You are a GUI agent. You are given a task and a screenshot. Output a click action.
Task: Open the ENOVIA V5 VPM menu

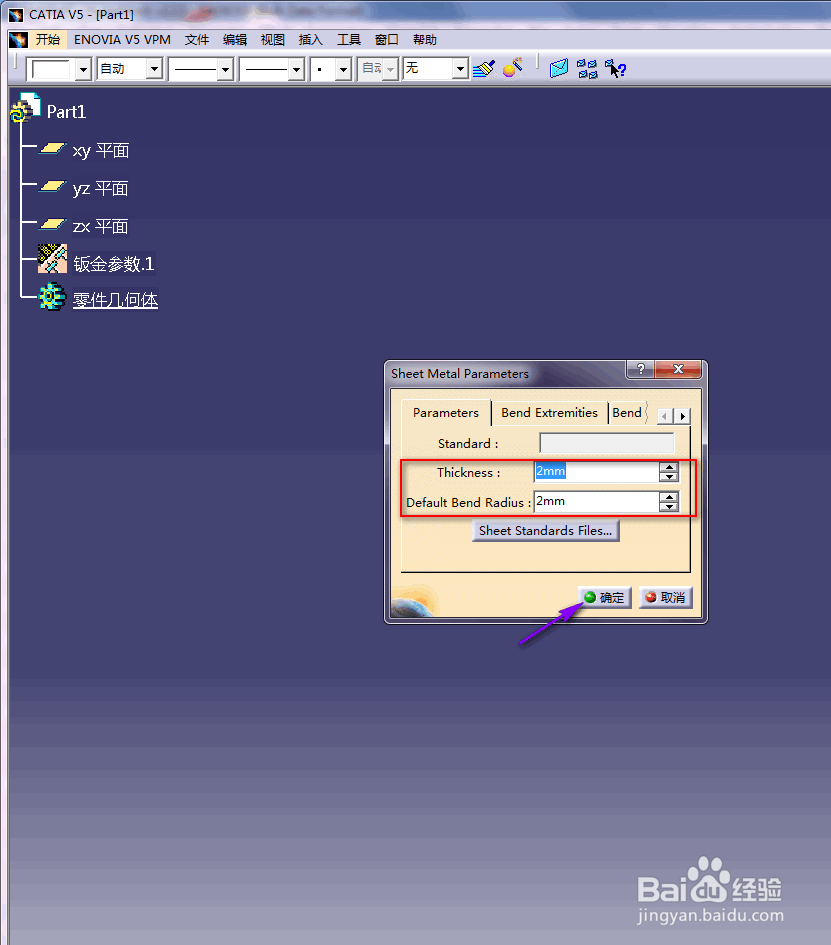[122, 40]
